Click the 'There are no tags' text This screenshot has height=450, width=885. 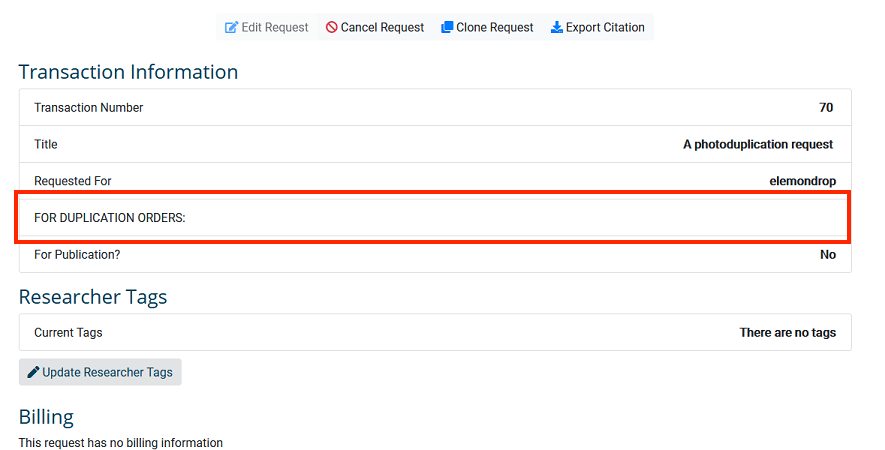point(787,332)
